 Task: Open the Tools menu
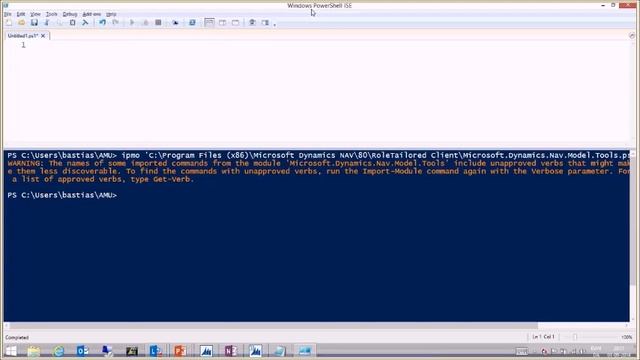51,14
